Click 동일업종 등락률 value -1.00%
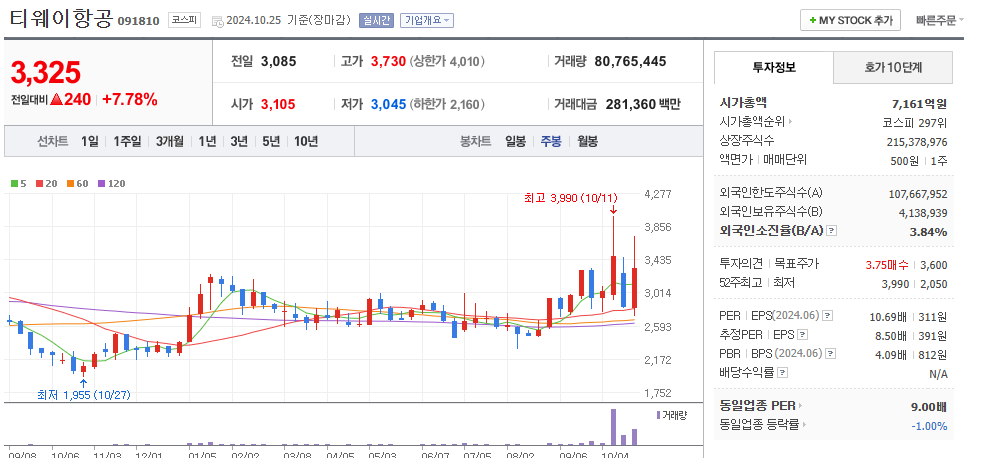Screen dimensions: 983x458 tap(929, 426)
